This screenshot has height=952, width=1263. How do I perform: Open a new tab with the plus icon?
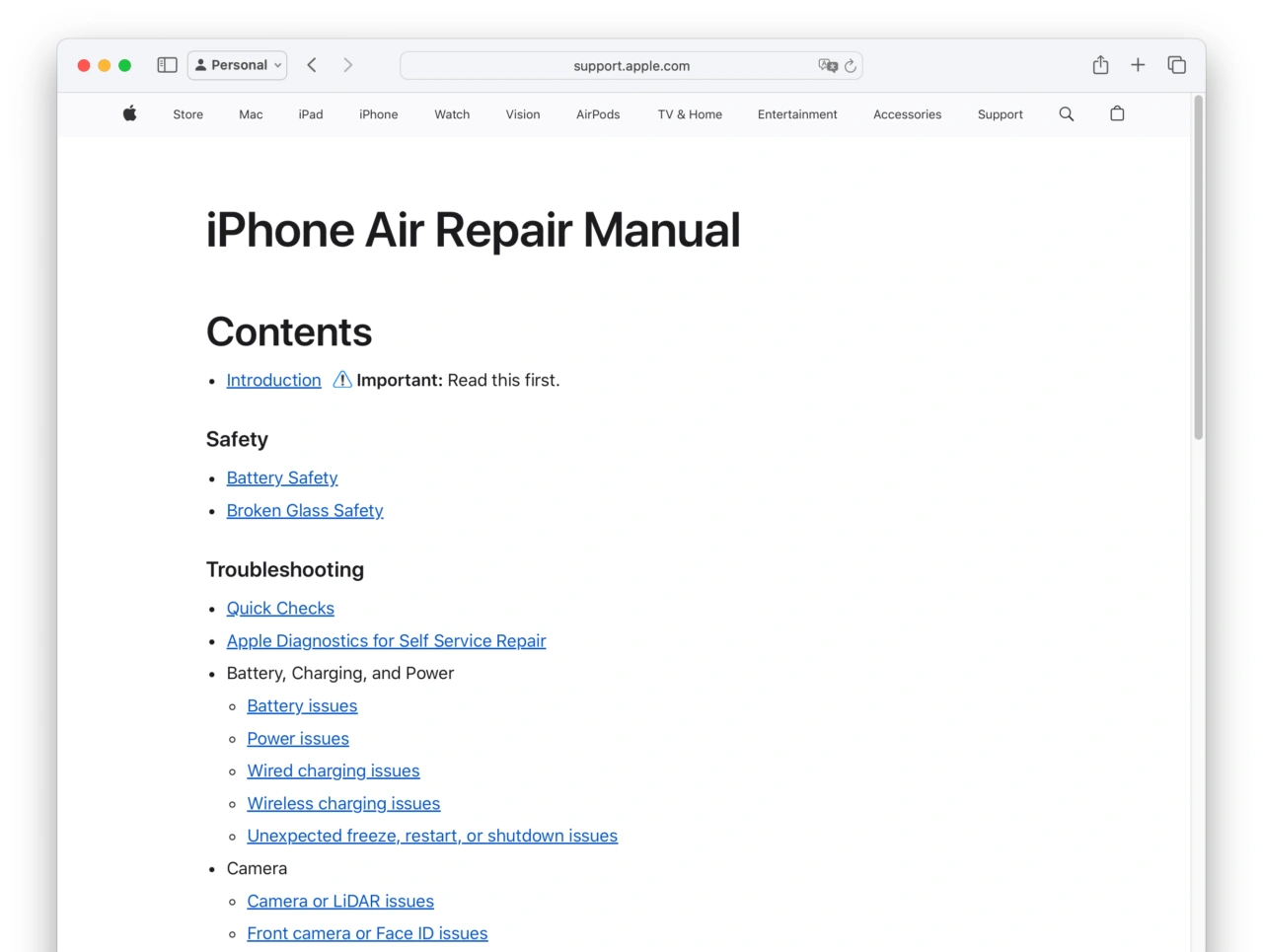[1138, 64]
